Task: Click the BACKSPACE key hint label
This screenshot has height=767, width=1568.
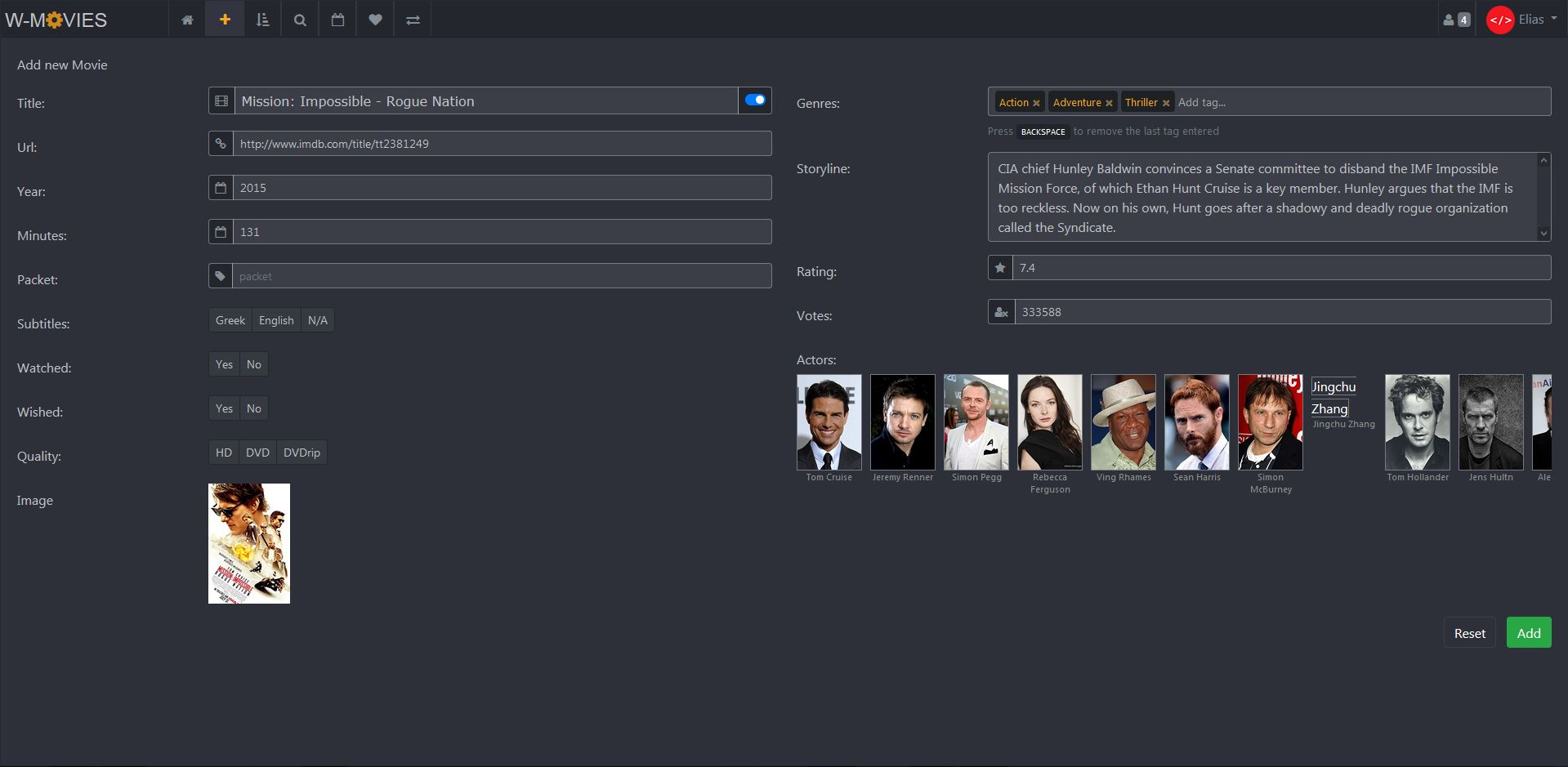Action: click(x=1043, y=132)
